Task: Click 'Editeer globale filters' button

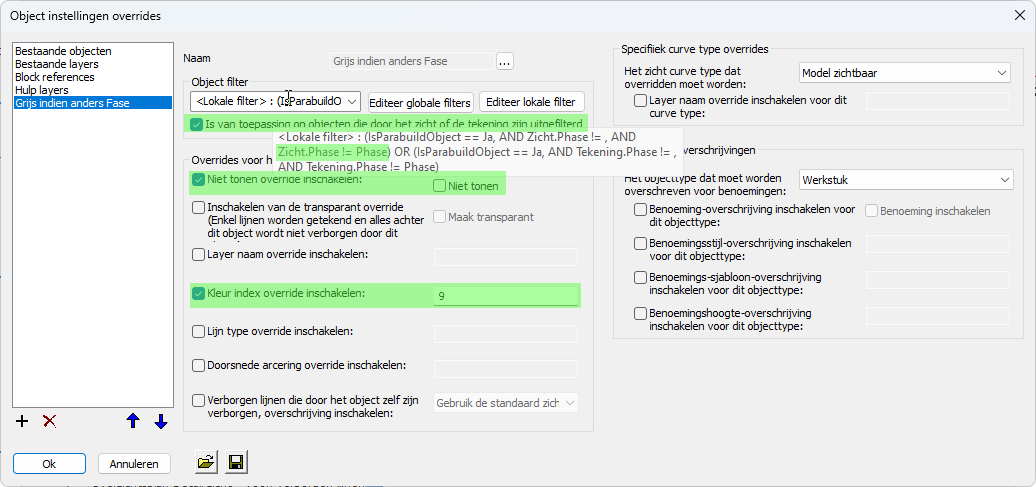Action: 420,102
